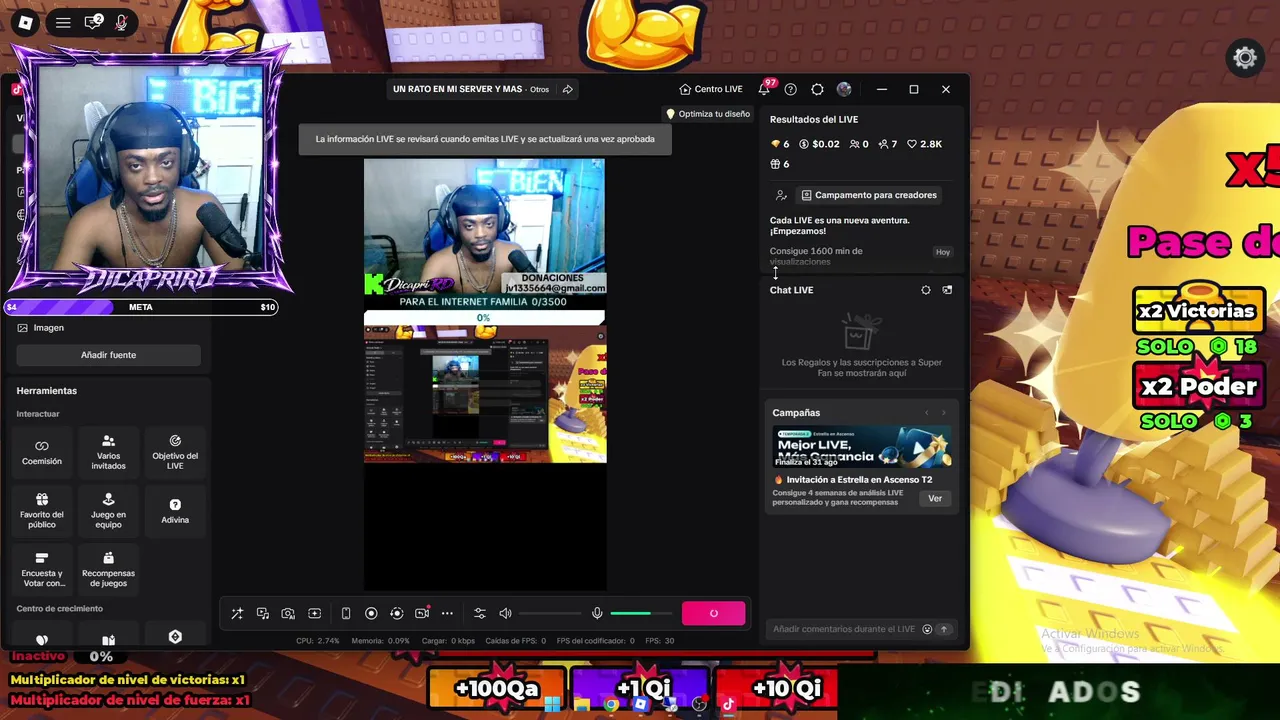This screenshot has width=1280, height=720.
Task: Pop out the Chat LIVE panel
Action: click(947, 290)
